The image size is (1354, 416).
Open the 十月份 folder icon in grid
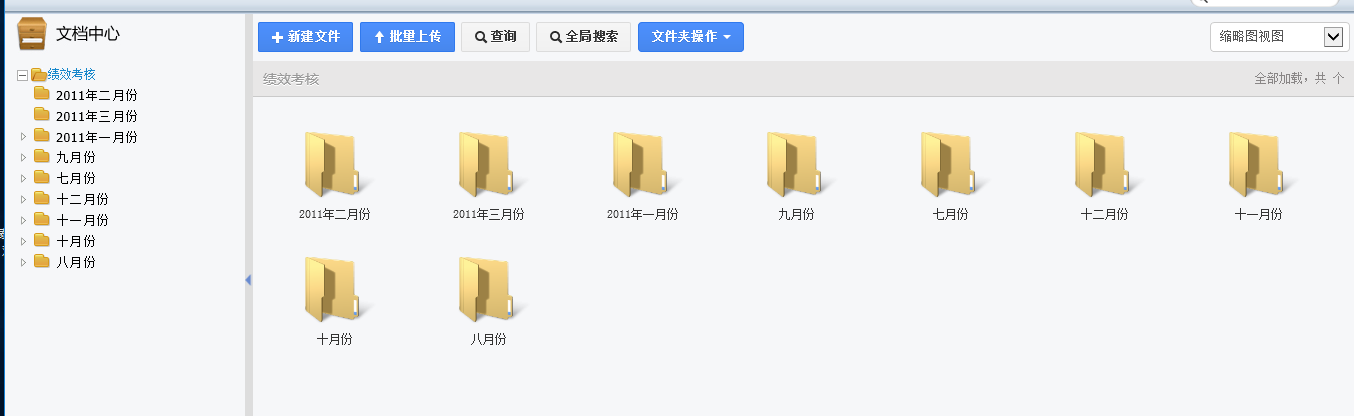click(x=334, y=290)
